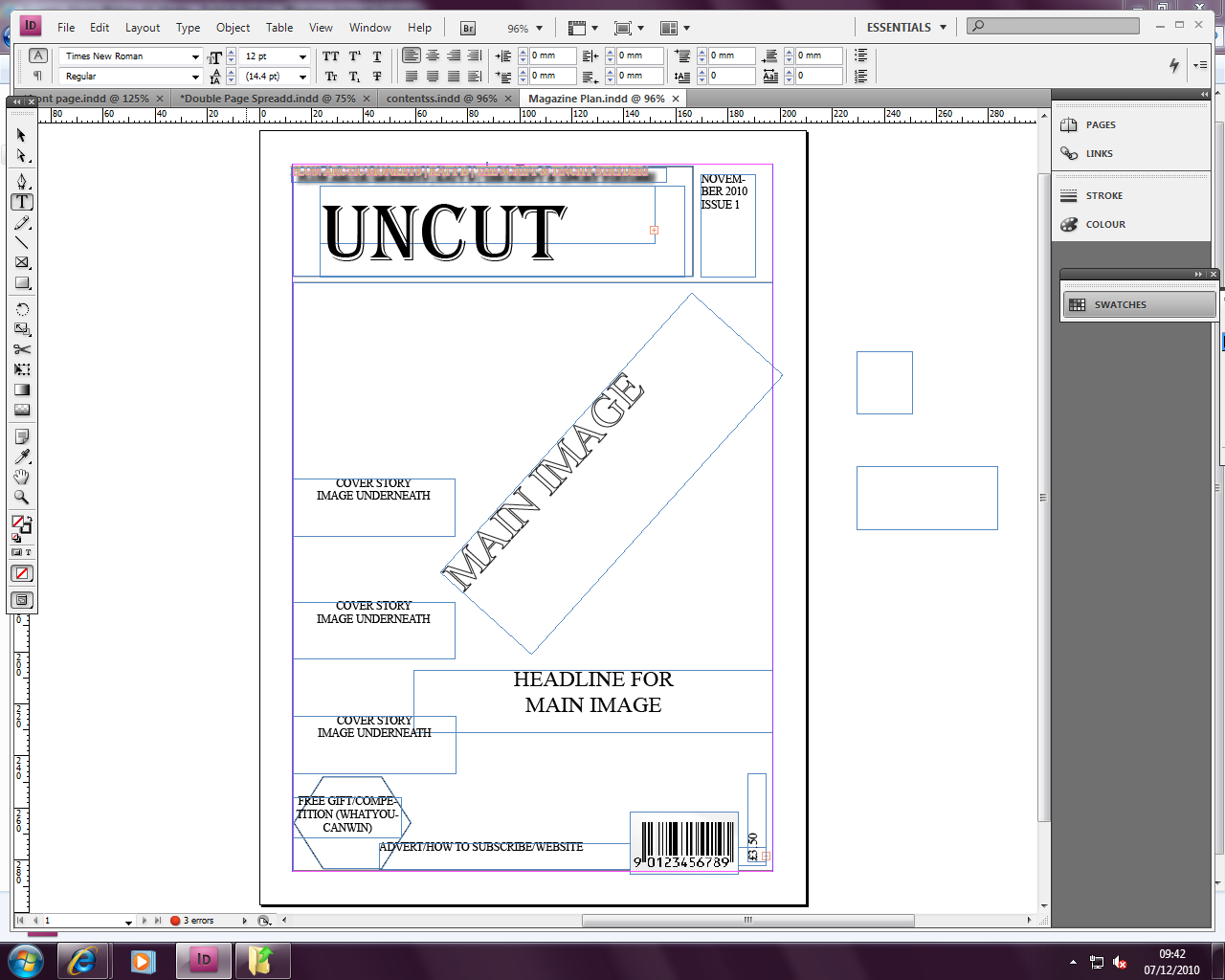This screenshot has height=980, width=1225.
Task: Select the Scissors tool
Action: point(21,349)
